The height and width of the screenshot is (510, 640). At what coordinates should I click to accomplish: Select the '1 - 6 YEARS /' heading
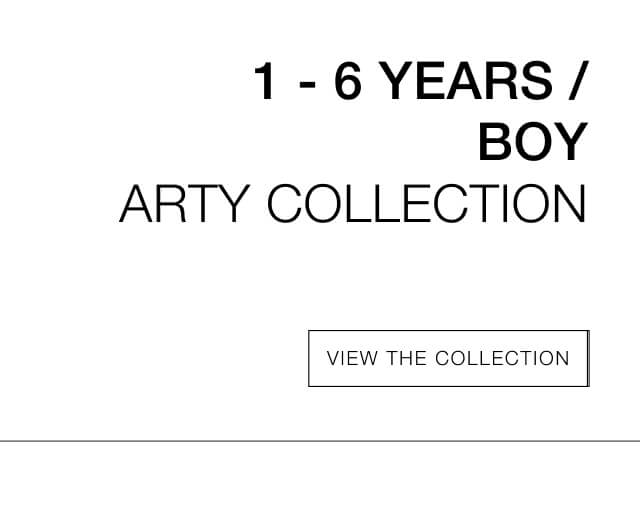coord(420,80)
